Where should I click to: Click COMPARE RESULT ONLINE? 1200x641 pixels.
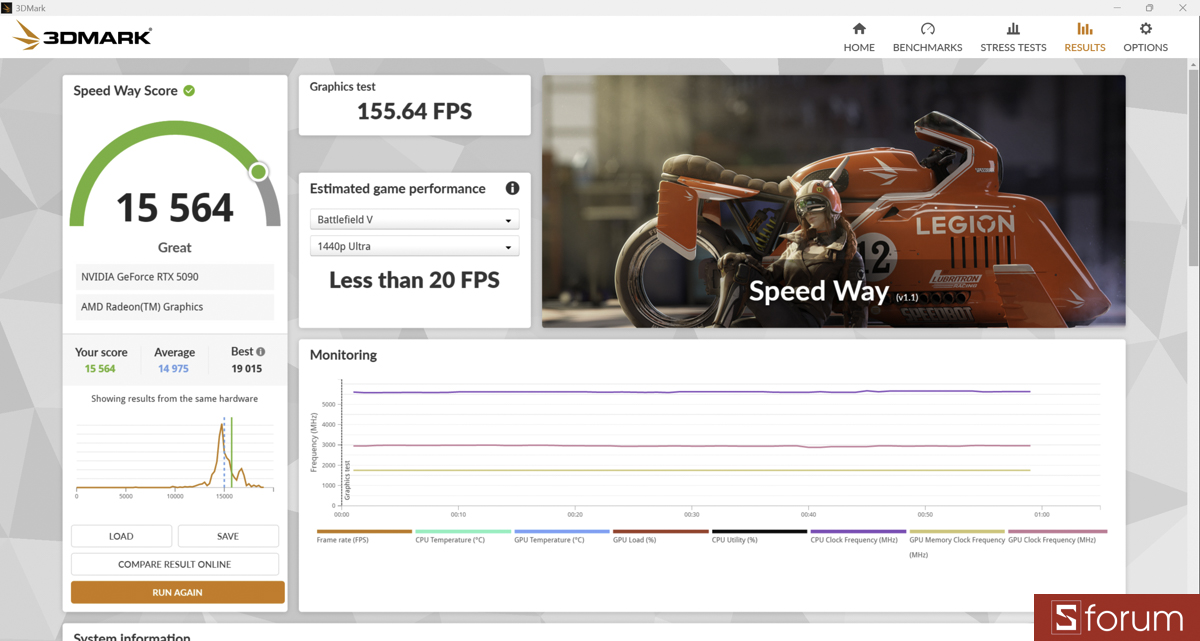(175, 564)
